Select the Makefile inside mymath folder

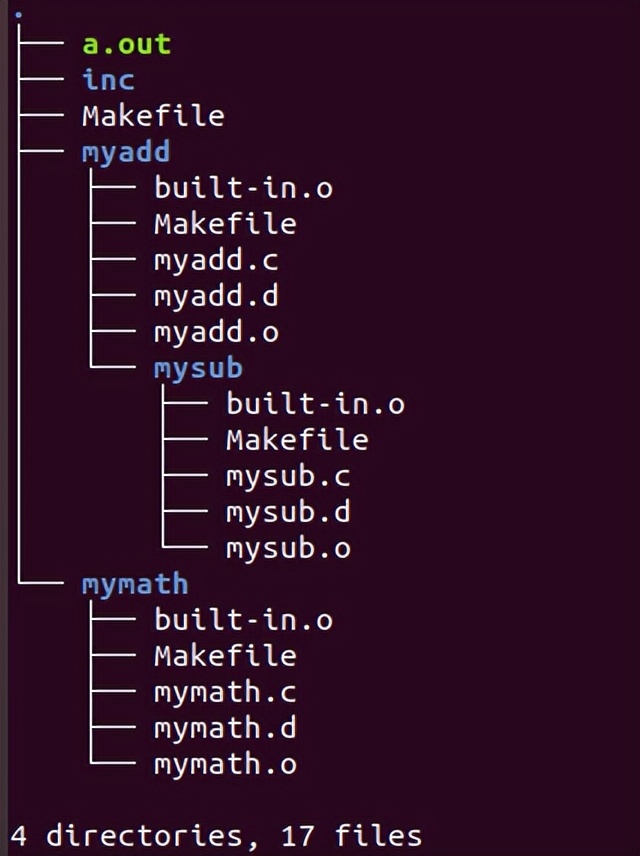[x=225, y=656]
